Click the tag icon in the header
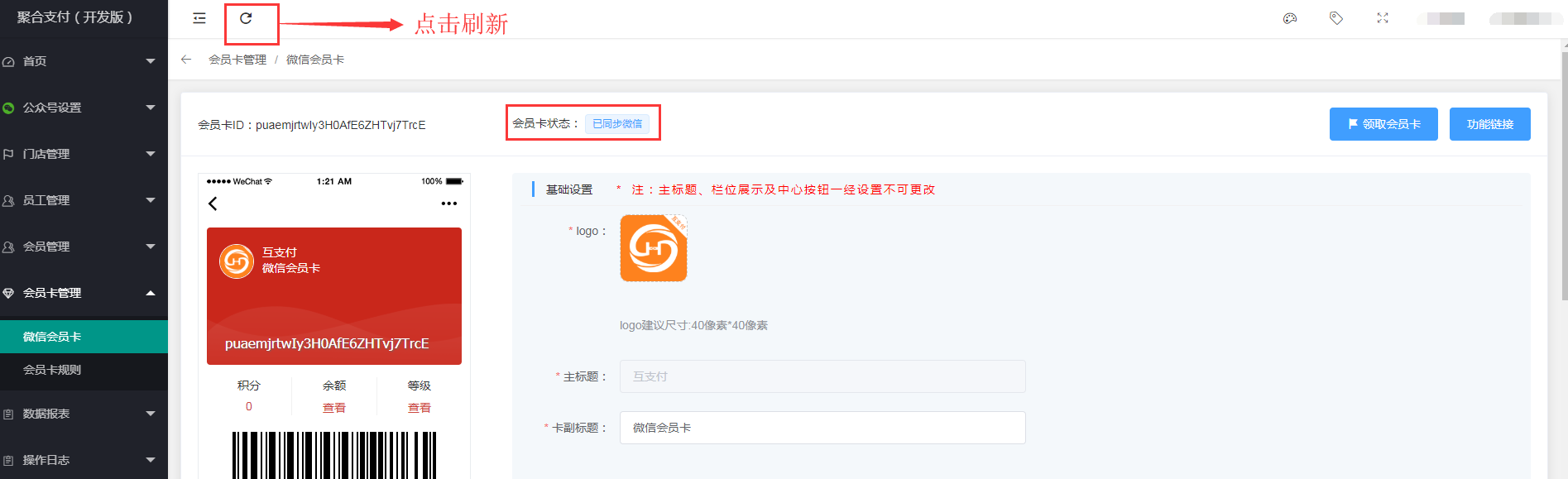The image size is (1568, 479). pyautogui.click(x=1336, y=18)
